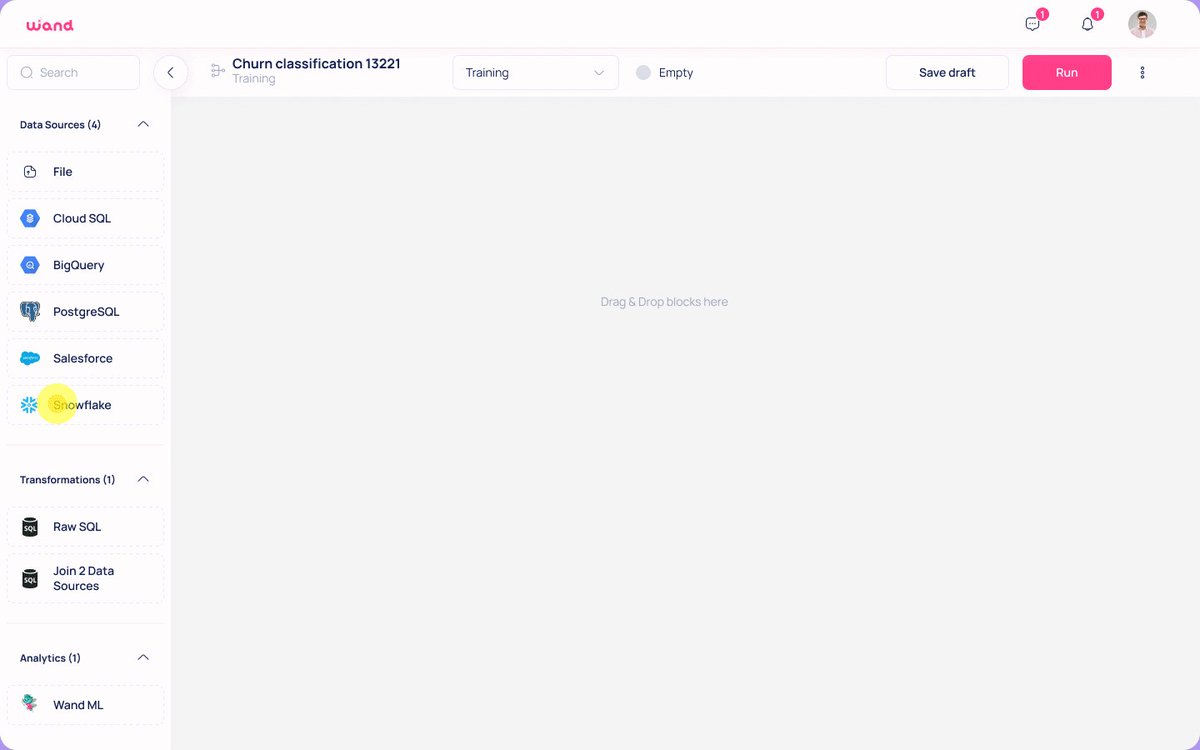Select the File data source icon
1200x750 pixels.
pyautogui.click(x=30, y=172)
